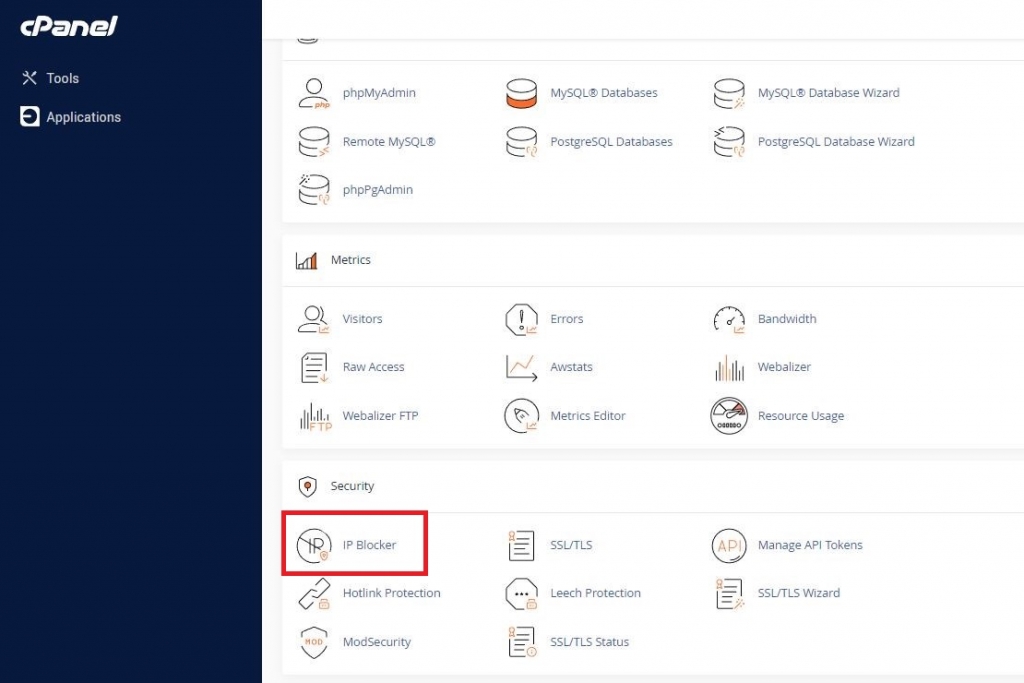Click the SSL/TLS link text
Viewport: 1024px width, 683px height.
point(571,545)
